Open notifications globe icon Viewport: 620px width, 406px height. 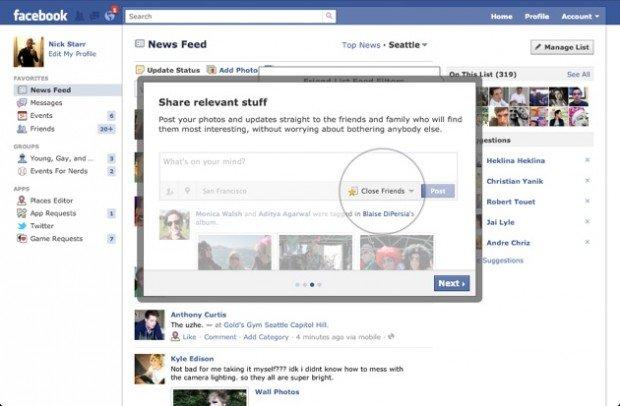(110, 16)
